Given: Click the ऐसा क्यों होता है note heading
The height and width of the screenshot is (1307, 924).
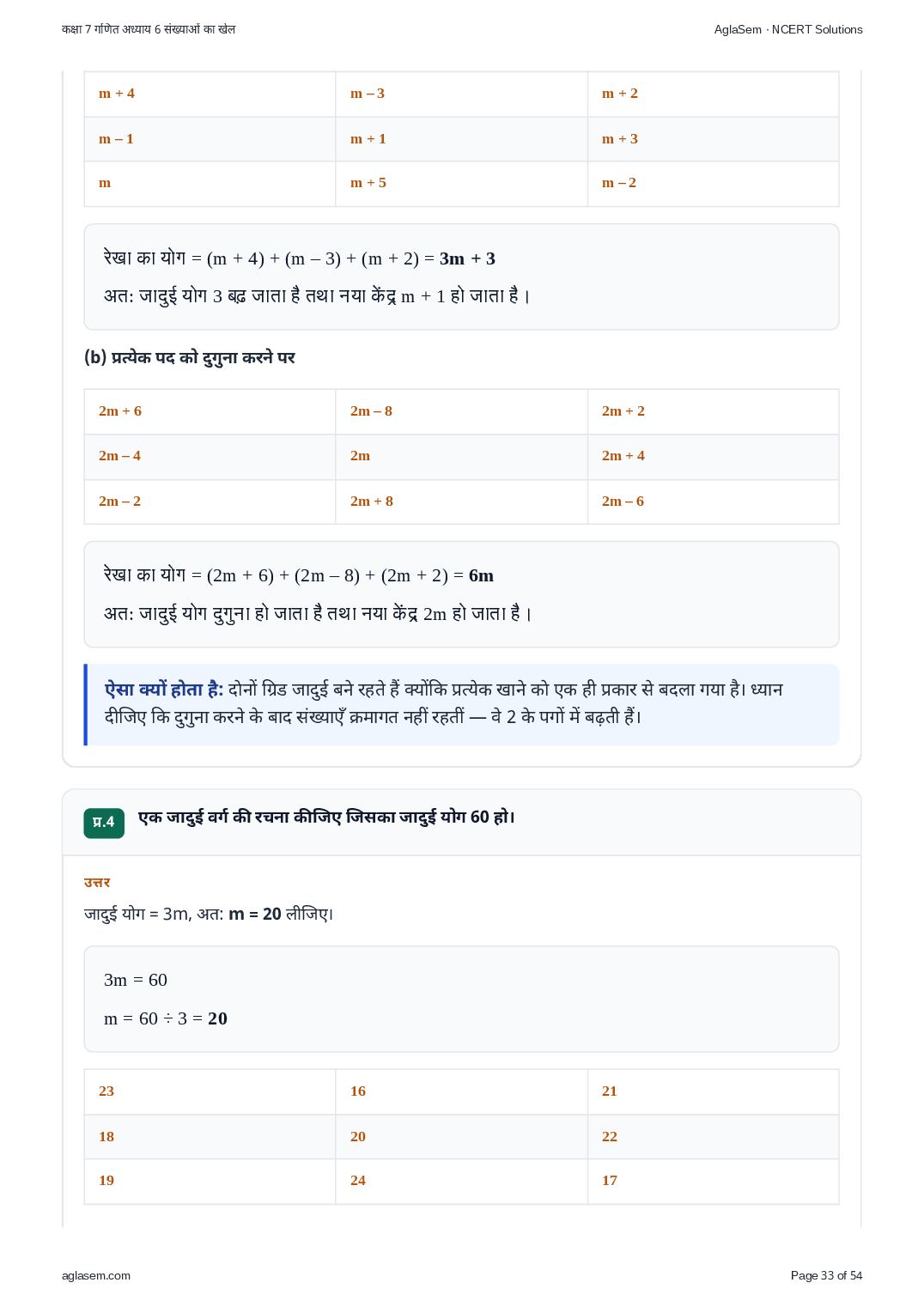Looking at the screenshot, I should point(164,690).
